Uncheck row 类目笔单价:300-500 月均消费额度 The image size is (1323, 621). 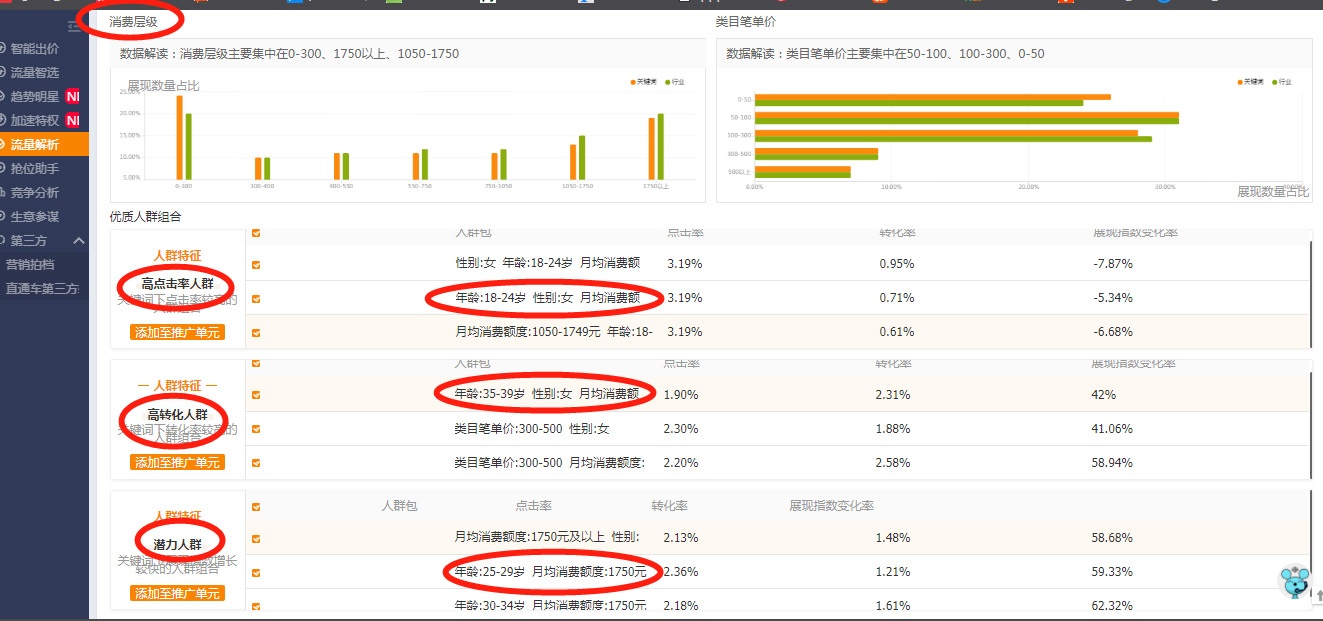coord(257,462)
